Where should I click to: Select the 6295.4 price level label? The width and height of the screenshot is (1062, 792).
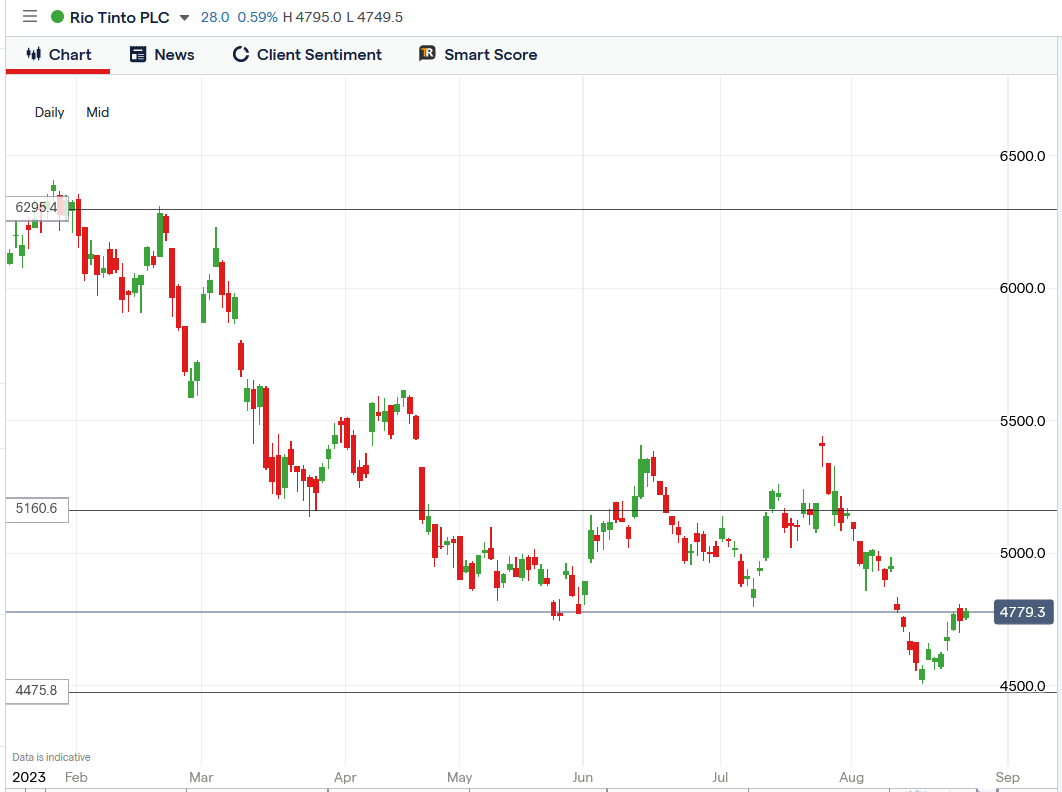37,207
